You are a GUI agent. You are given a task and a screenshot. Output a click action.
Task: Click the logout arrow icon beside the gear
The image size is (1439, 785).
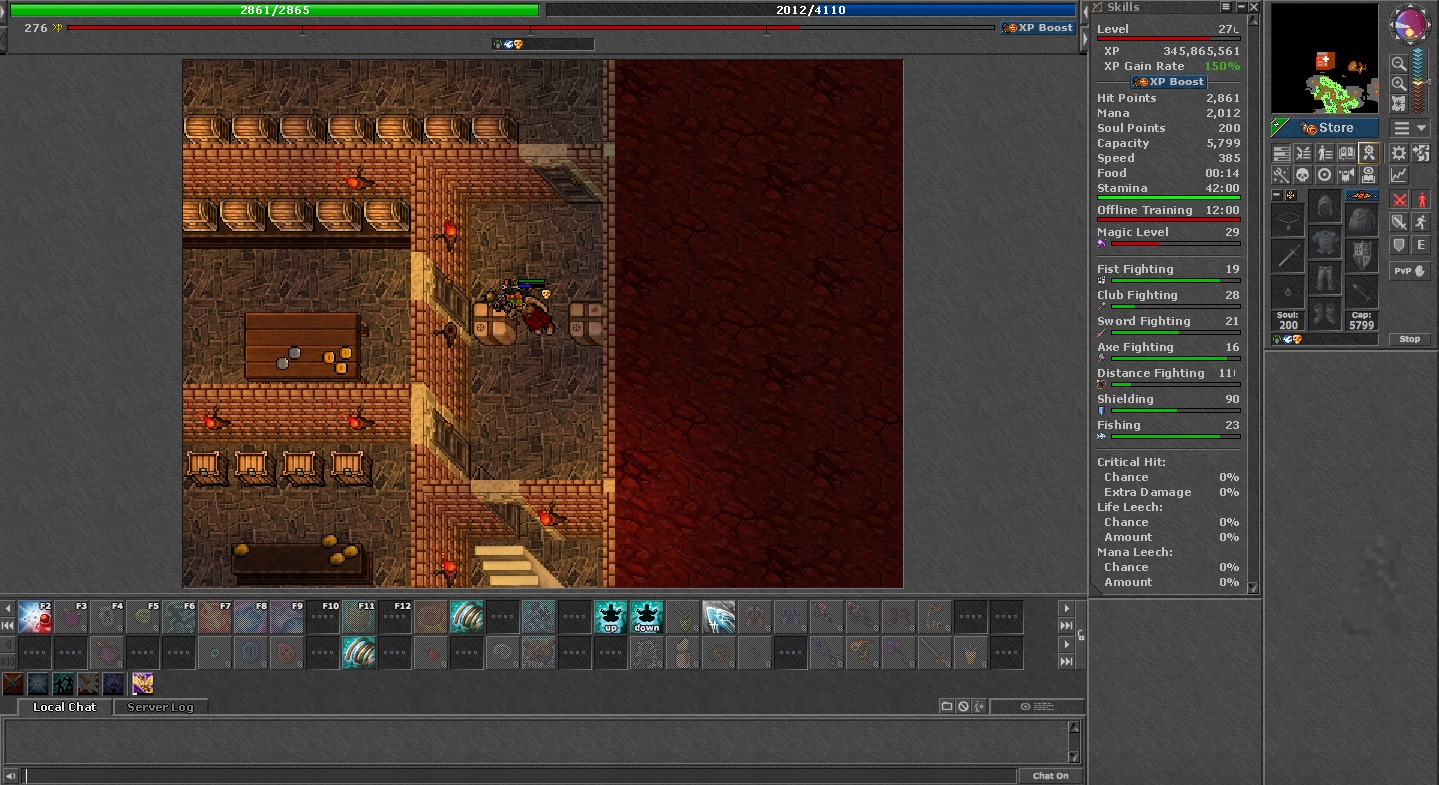[x=1421, y=153]
